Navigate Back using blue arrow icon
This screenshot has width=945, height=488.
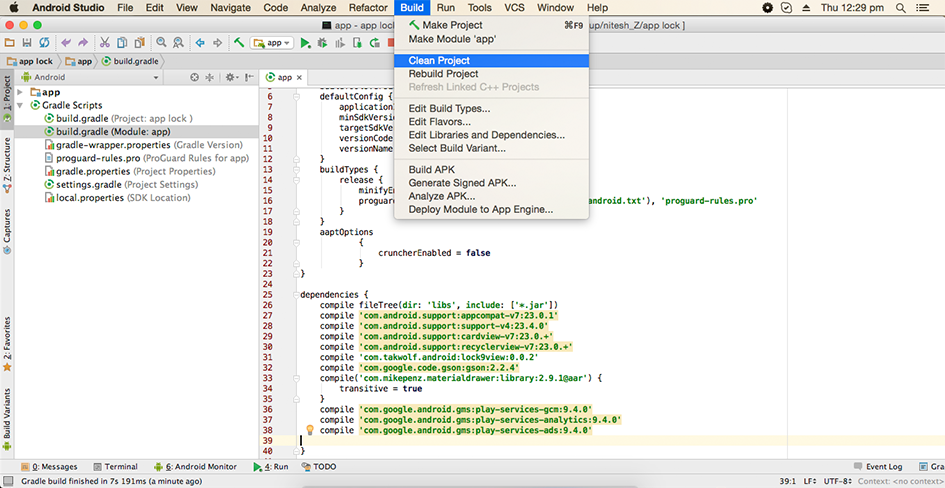pos(200,43)
